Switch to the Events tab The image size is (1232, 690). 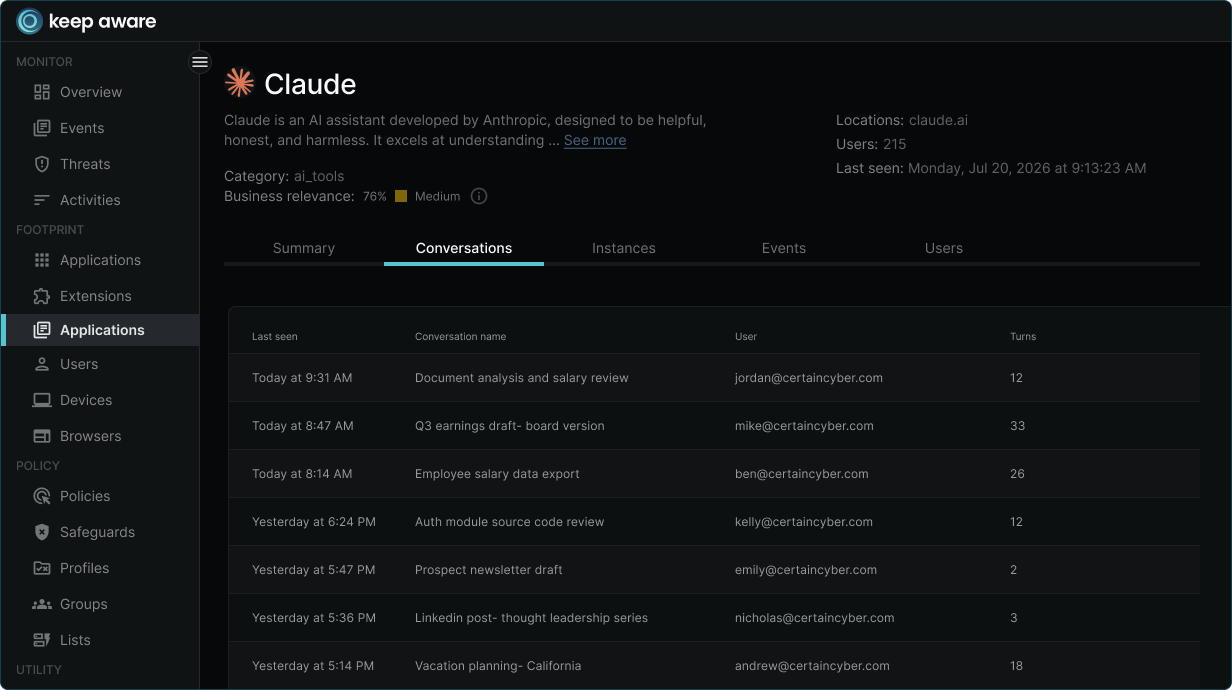(784, 248)
